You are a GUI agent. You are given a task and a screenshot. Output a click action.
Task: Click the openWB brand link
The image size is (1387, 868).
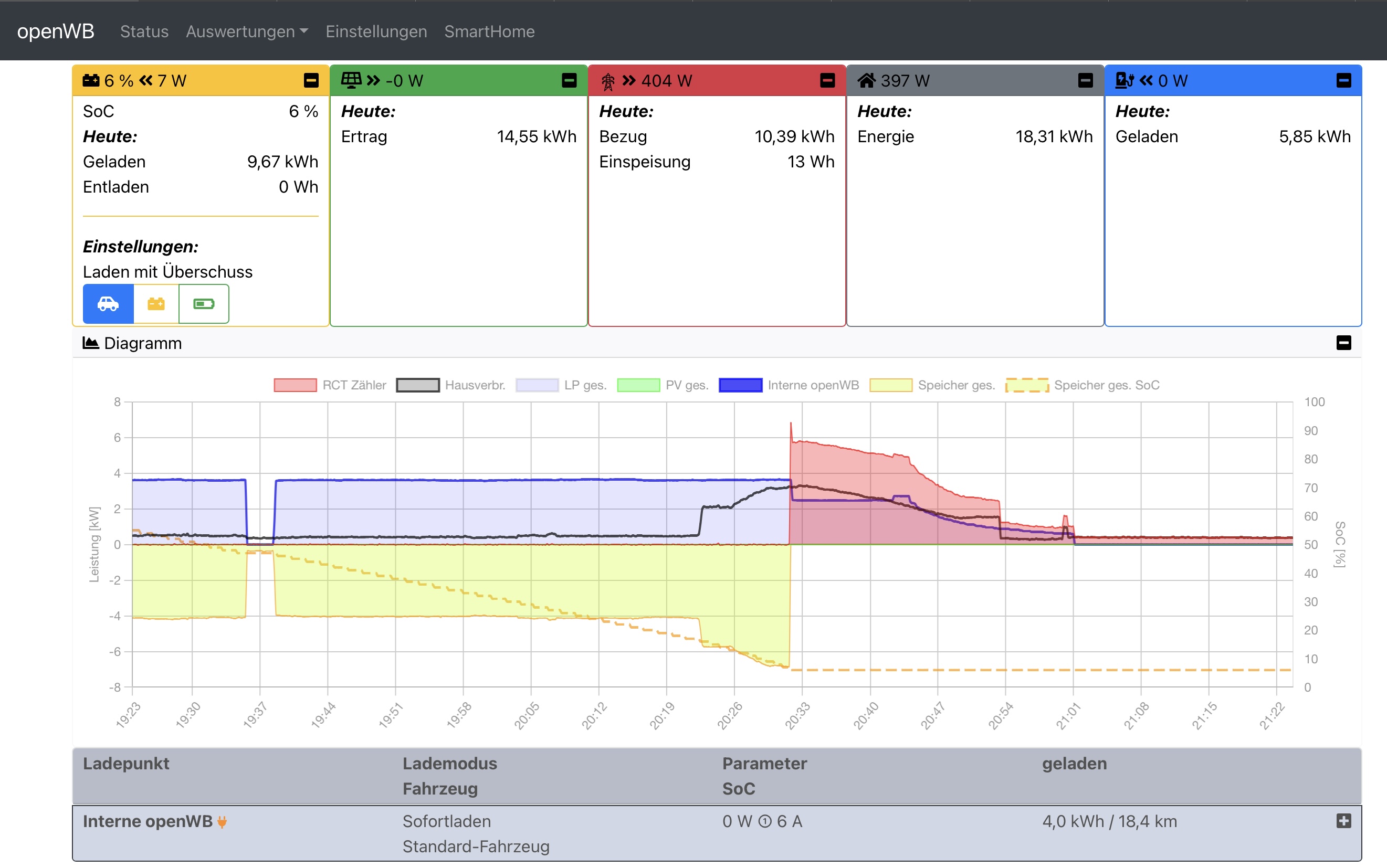(x=56, y=31)
